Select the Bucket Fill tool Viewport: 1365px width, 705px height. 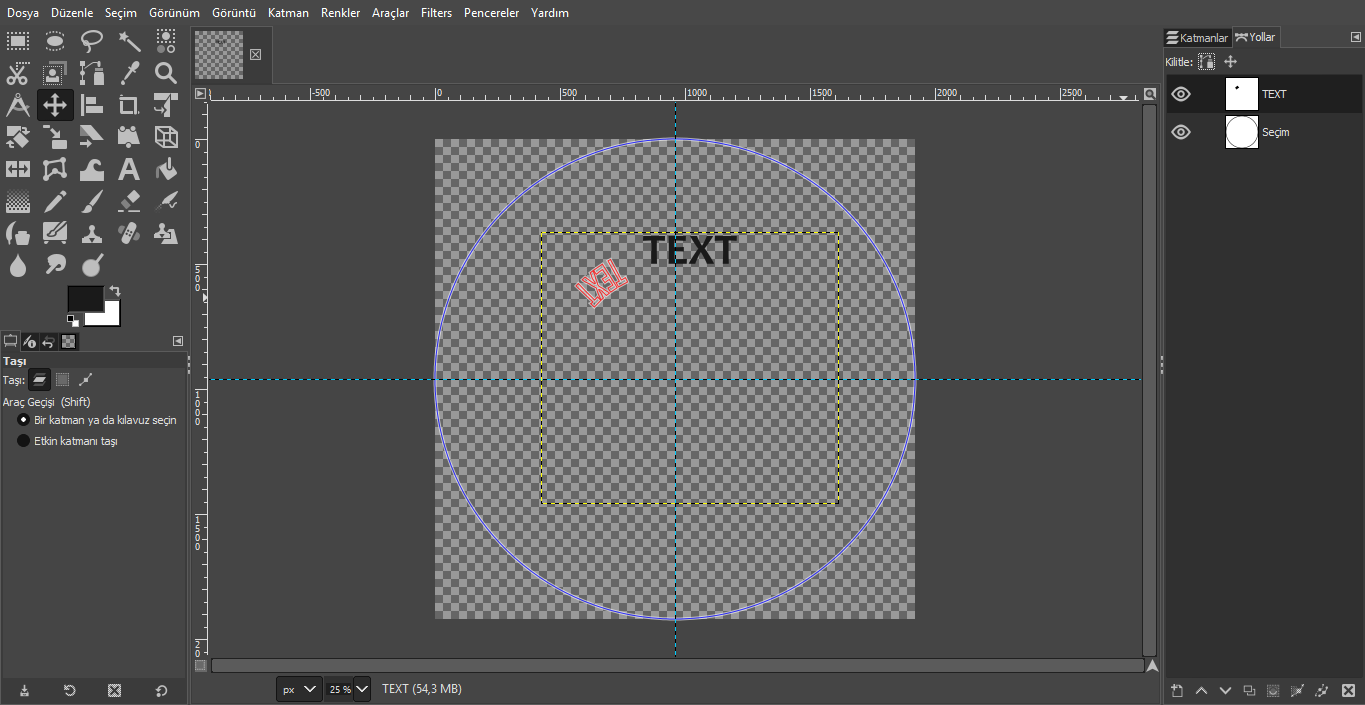tap(166, 169)
